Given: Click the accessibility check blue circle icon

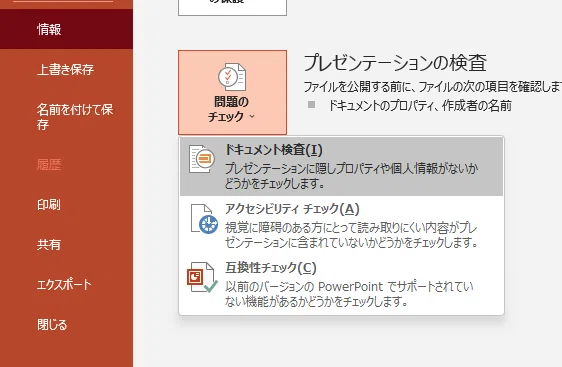Looking at the screenshot, I should click(208, 224).
